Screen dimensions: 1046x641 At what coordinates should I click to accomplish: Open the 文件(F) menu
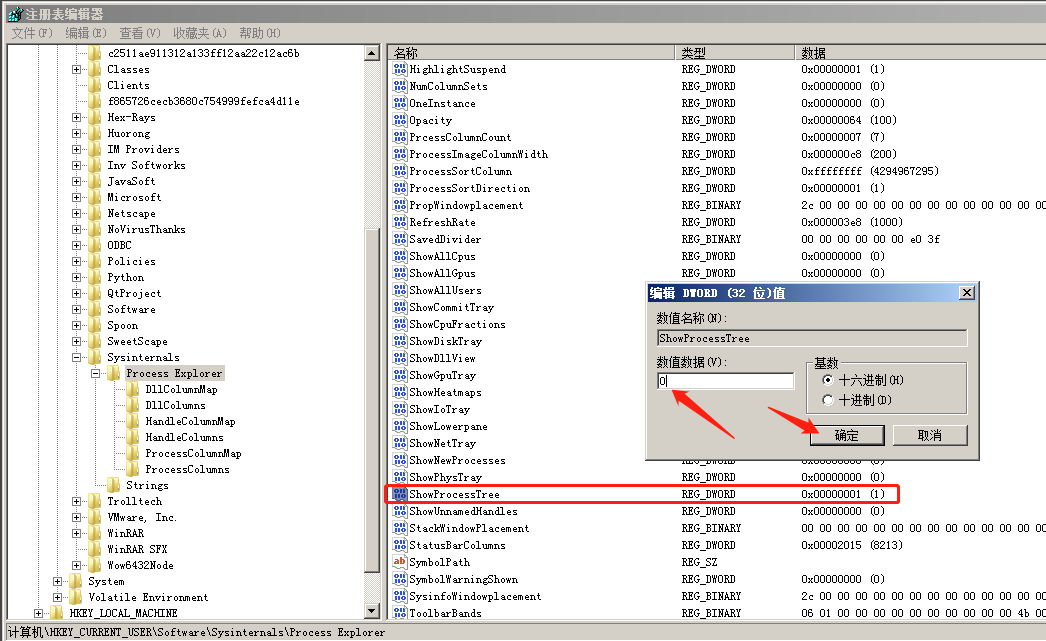click(x=32, y=33)
